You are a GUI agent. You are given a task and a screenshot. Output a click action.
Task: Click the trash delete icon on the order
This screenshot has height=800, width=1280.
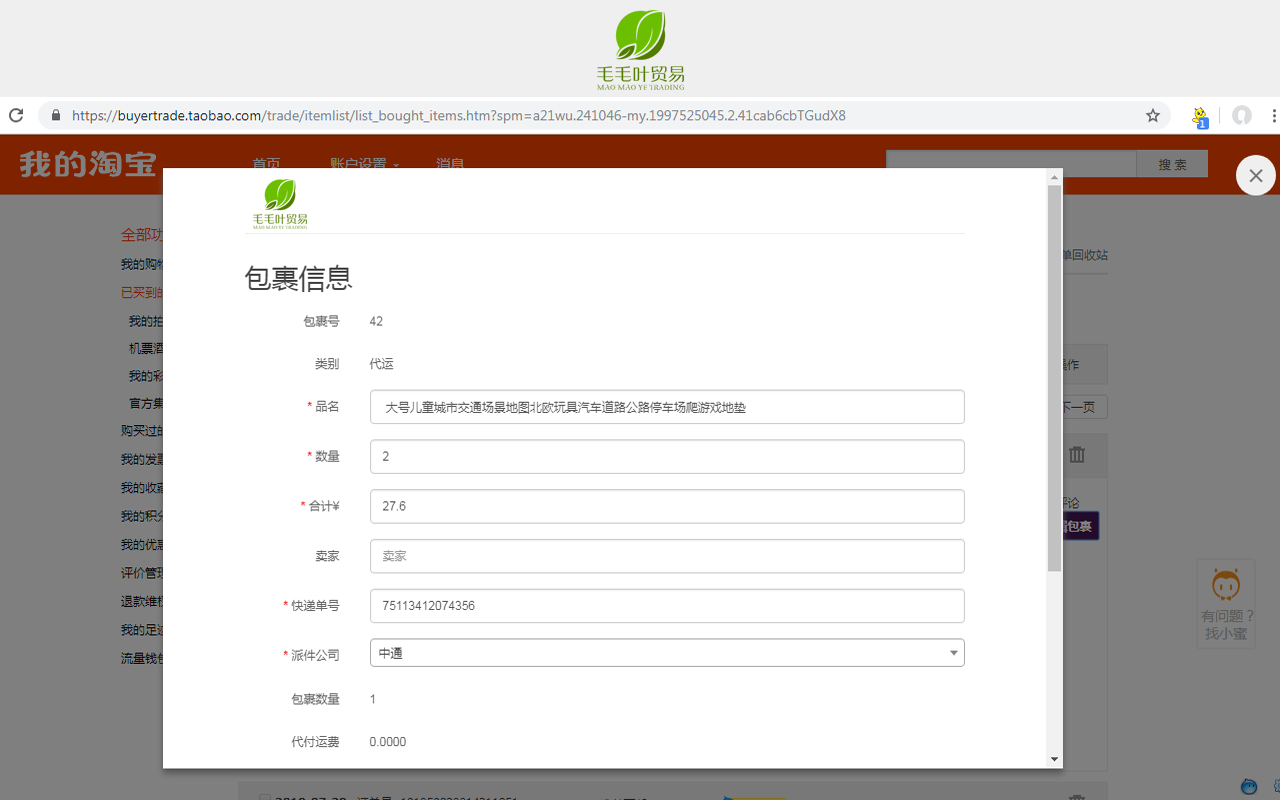click(x=1075, y=455)
